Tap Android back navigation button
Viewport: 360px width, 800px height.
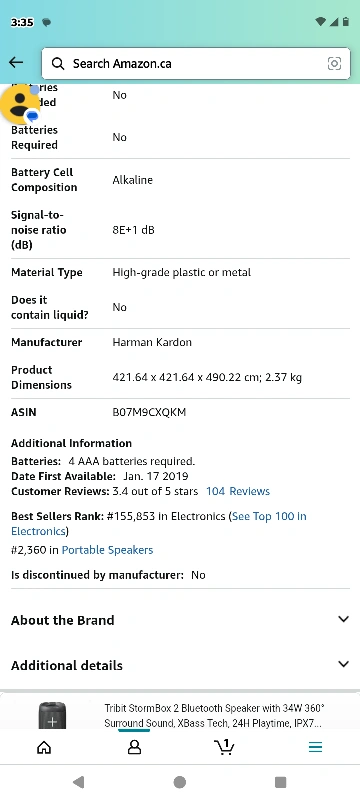pos(78,782)
